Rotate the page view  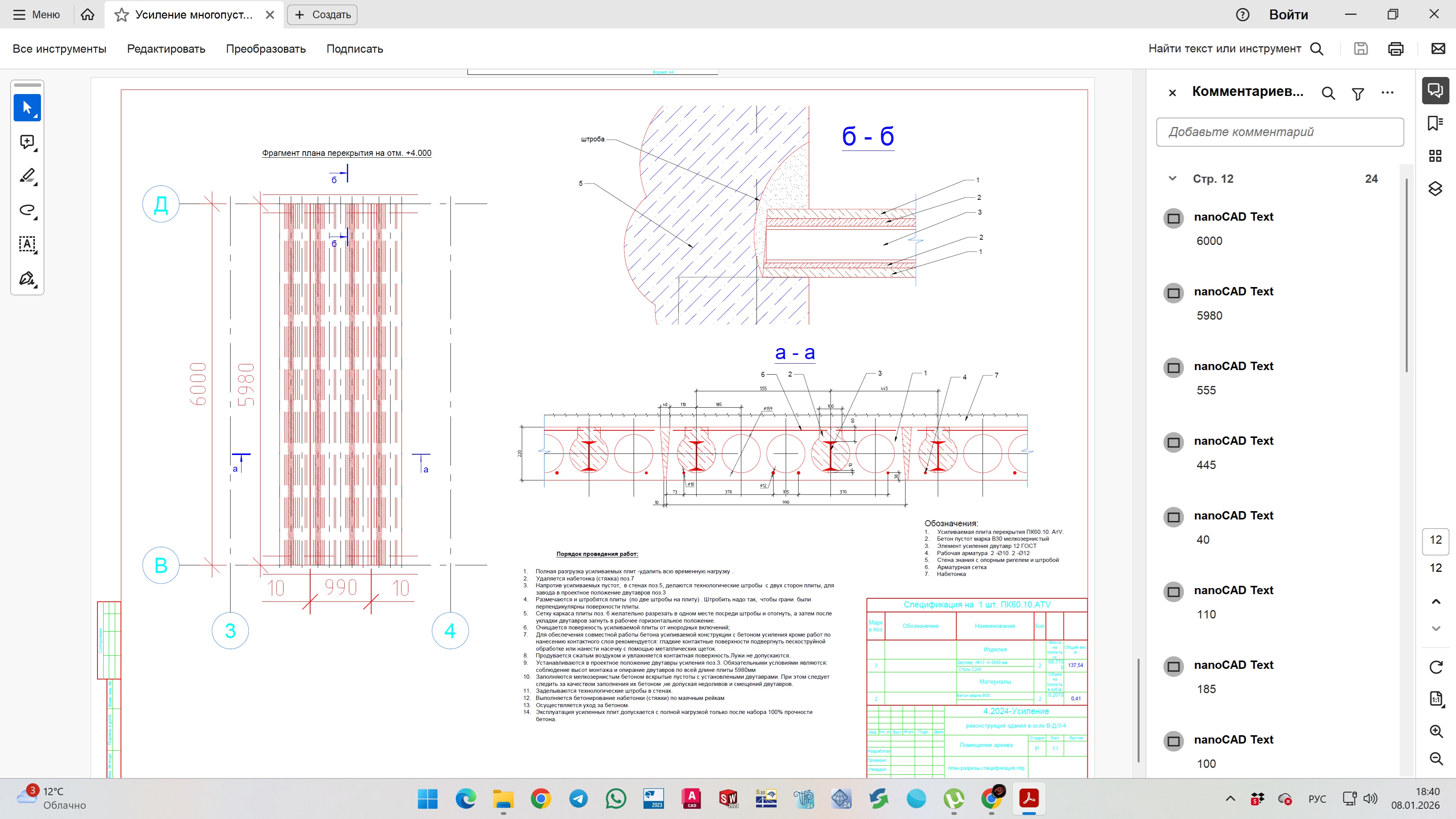click(1436, 667)
